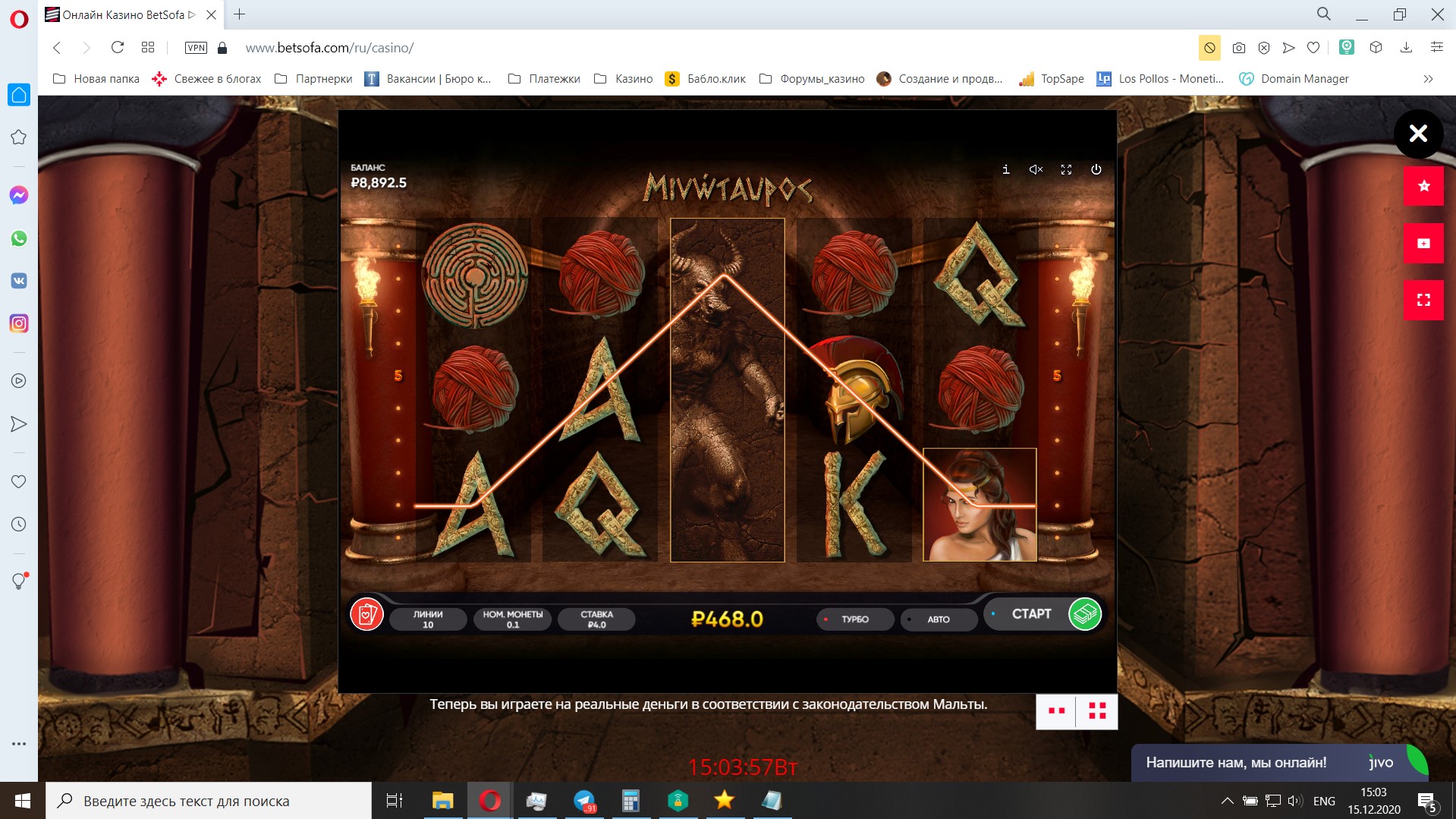Image resolution: width=1456 pixels, height=819 pixels.
Task: Toggle the АВТО spin mode
Action: click(939, 619)
